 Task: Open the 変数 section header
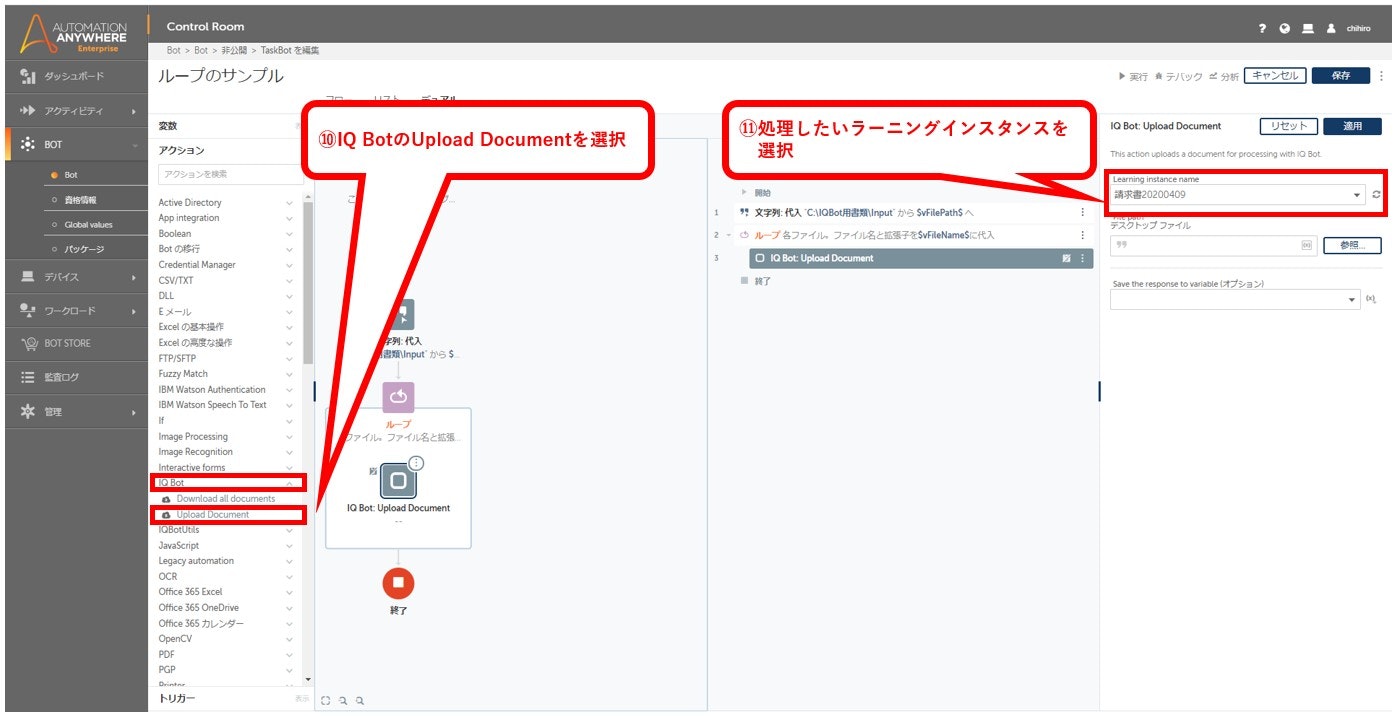[x=168, y=126]
